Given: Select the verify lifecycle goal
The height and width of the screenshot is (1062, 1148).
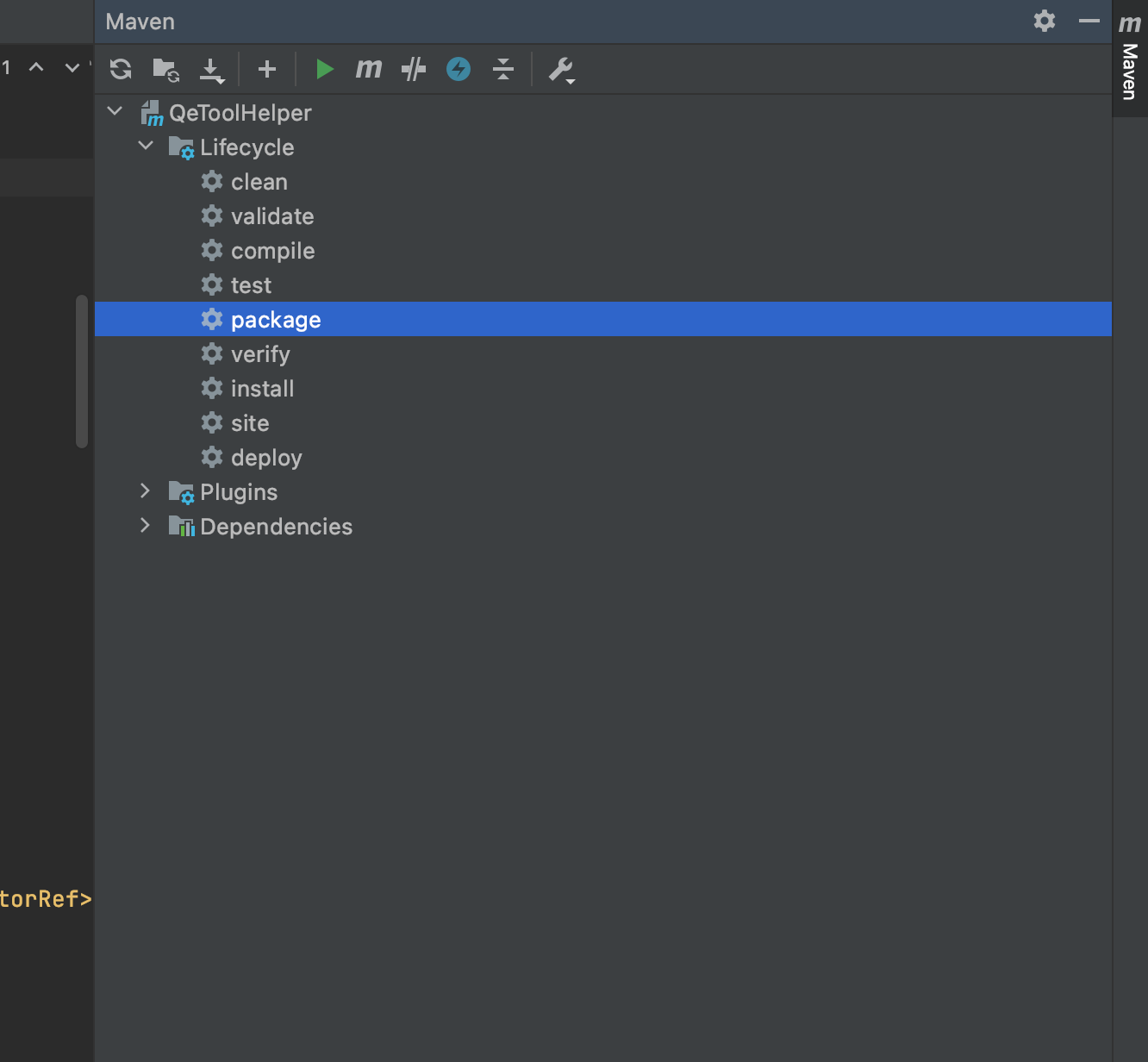Looking at the screenshot, I should pos(603,354).
